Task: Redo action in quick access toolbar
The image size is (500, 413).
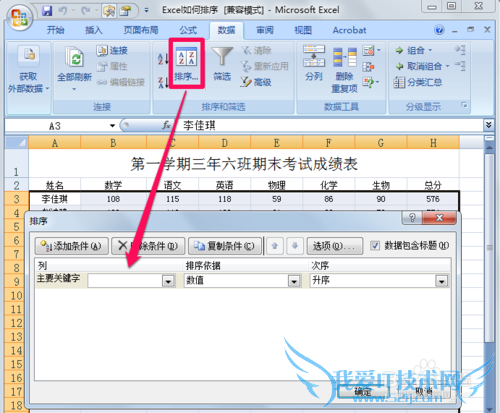Action: (86, 11)
